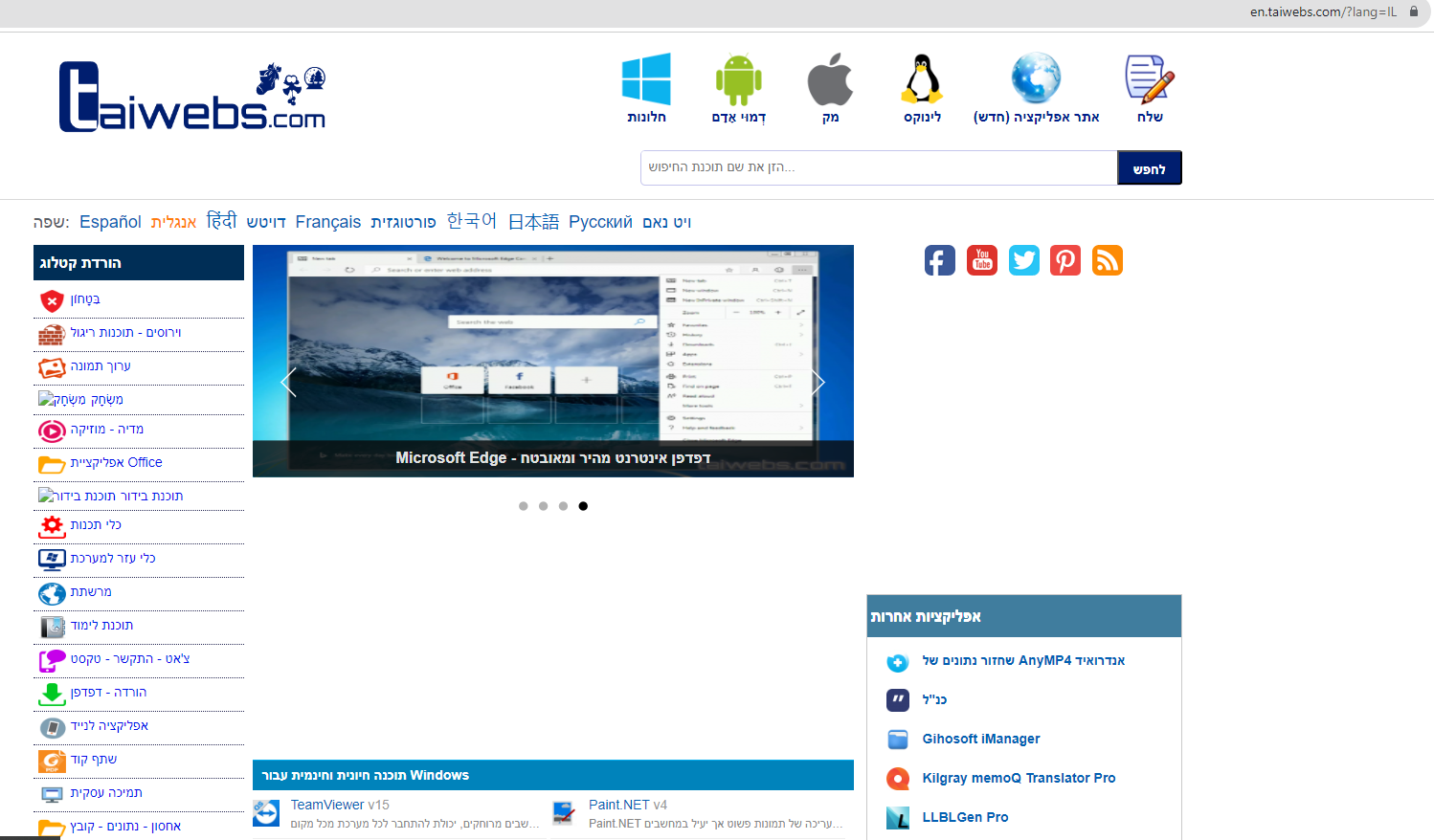Click the Gihosoft iManager app icon
Viewport: 1434px width, 840px height.
tap(898, 740)
